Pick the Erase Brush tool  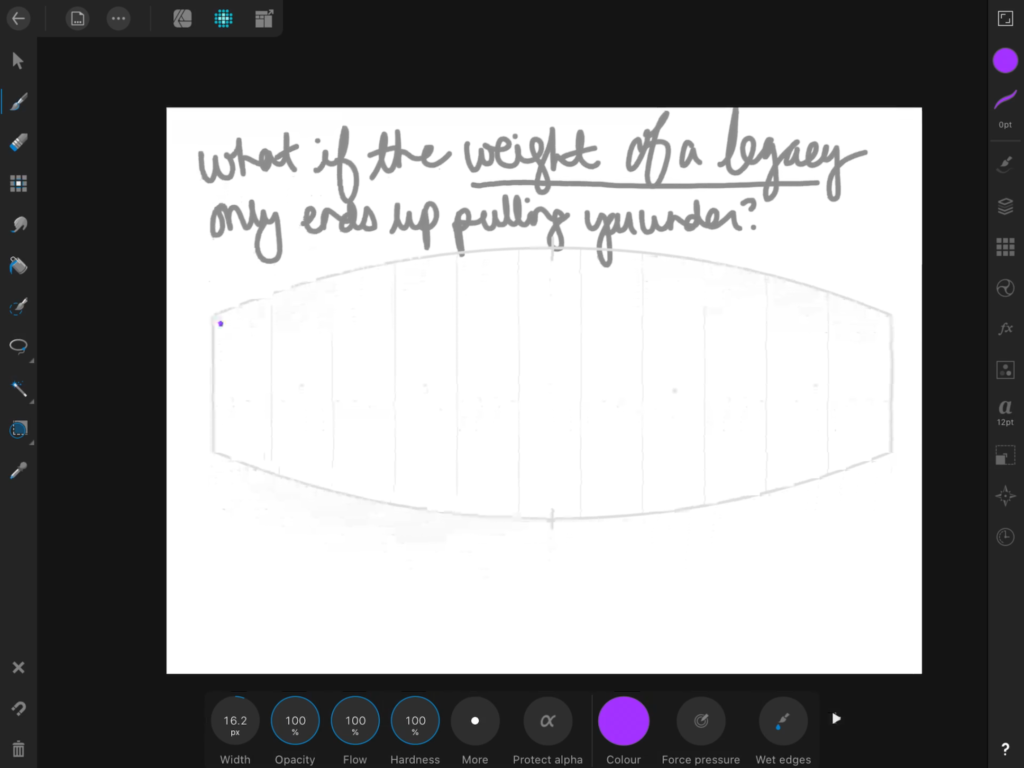18,143
